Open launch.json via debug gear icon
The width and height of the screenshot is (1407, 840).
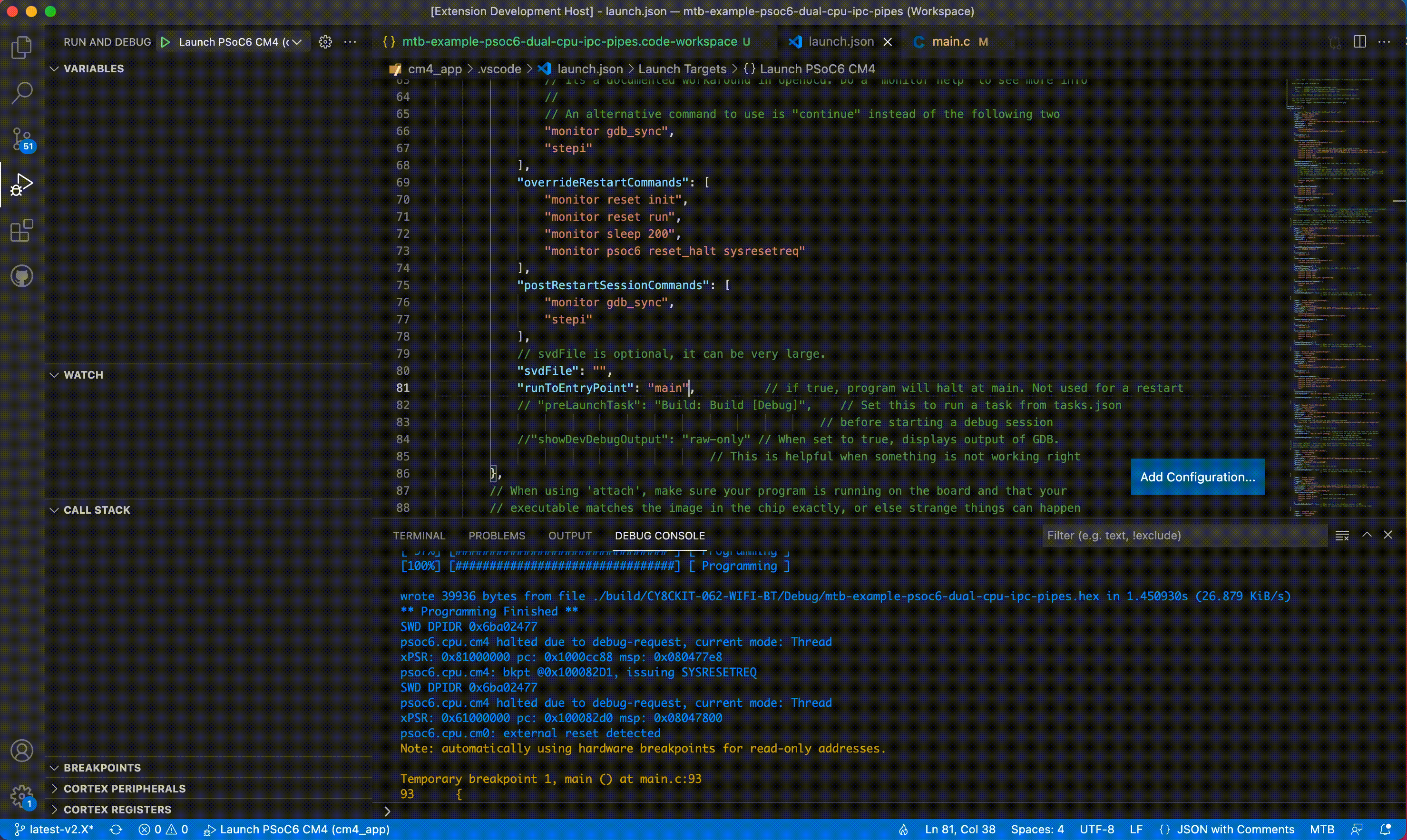(325, 42)
